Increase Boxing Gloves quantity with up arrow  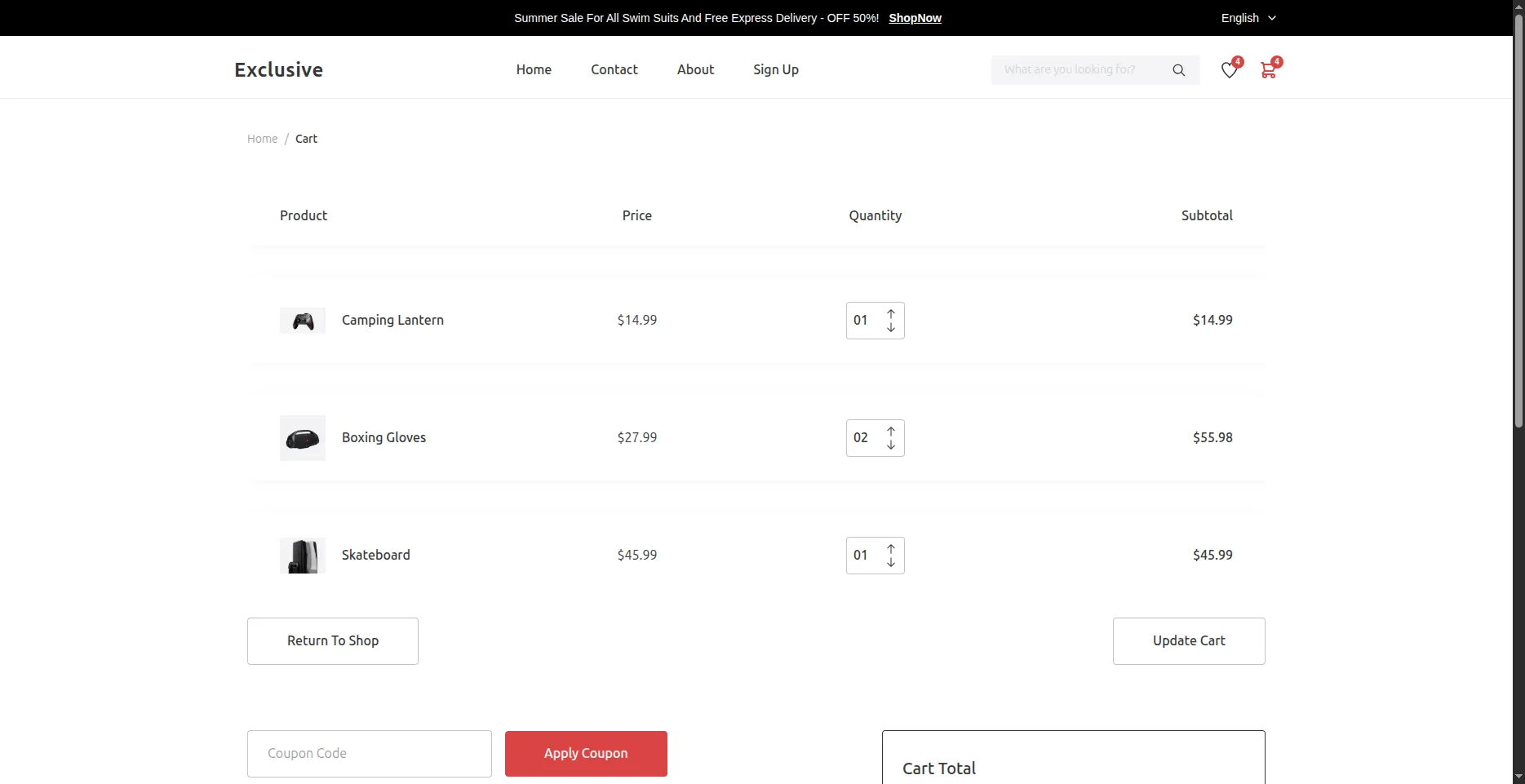click(x=891, y=432)
